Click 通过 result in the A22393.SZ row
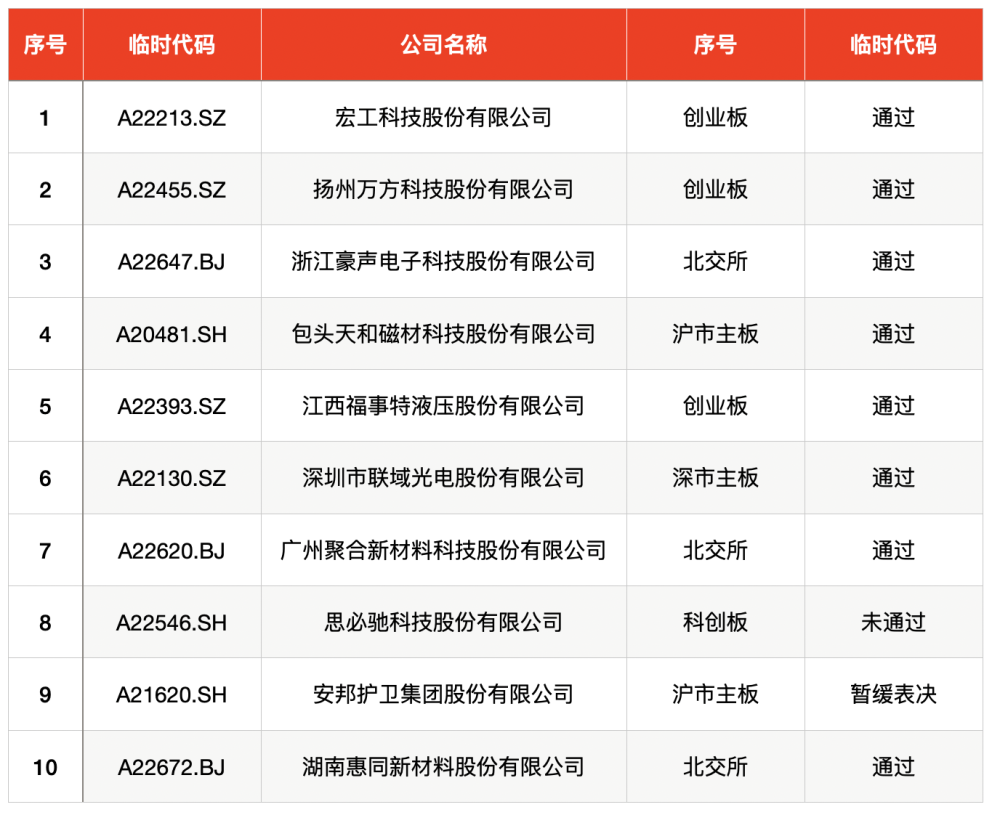This screenshot has height=815, width=1000. (893, 406)
